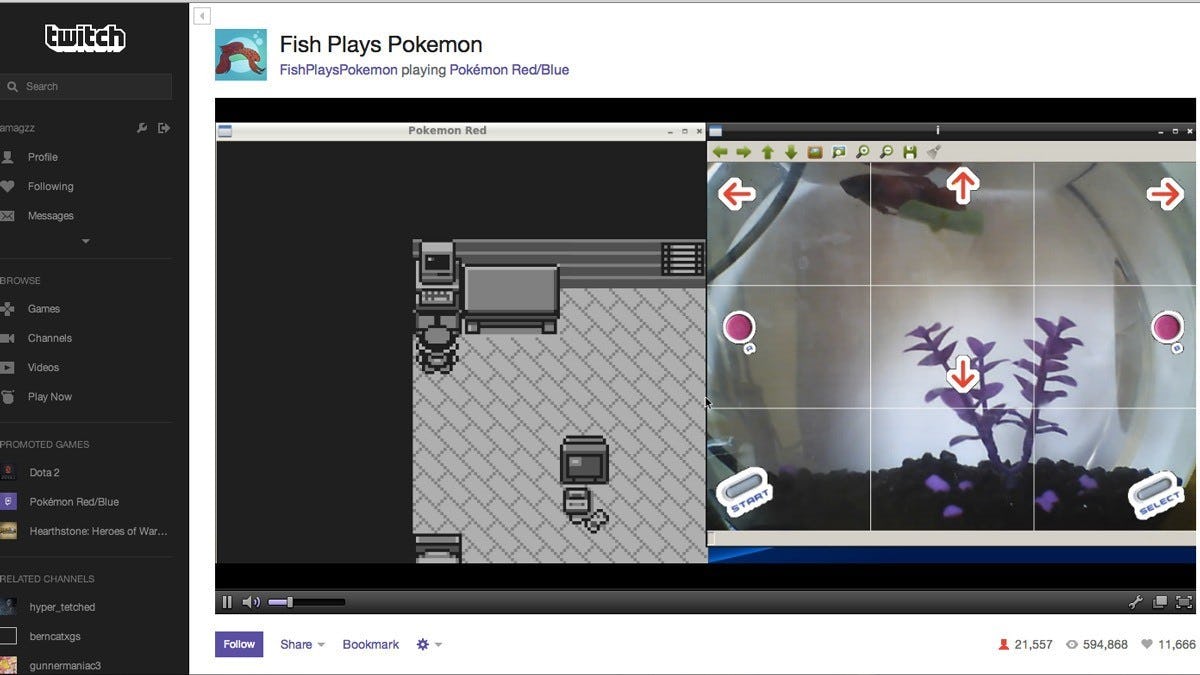Zoom in using the webcam toolbar magnifier
The width and height of the screenshot is (1200, 675).
coord(862,152)
